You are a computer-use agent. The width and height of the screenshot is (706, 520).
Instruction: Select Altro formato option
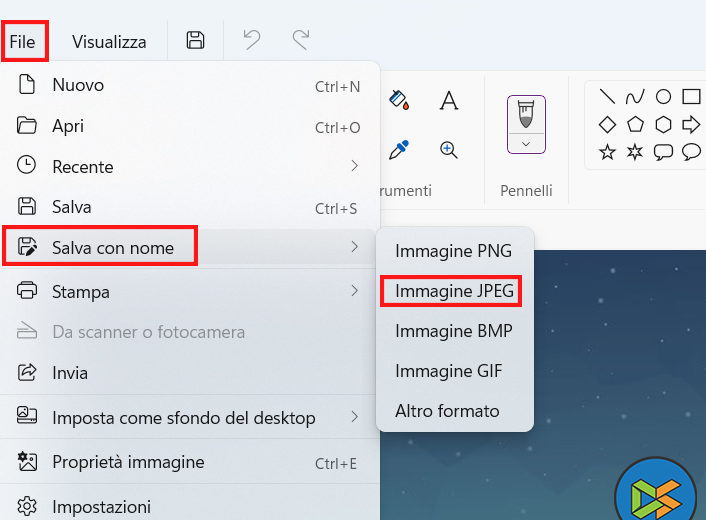(x=454, y=411)
